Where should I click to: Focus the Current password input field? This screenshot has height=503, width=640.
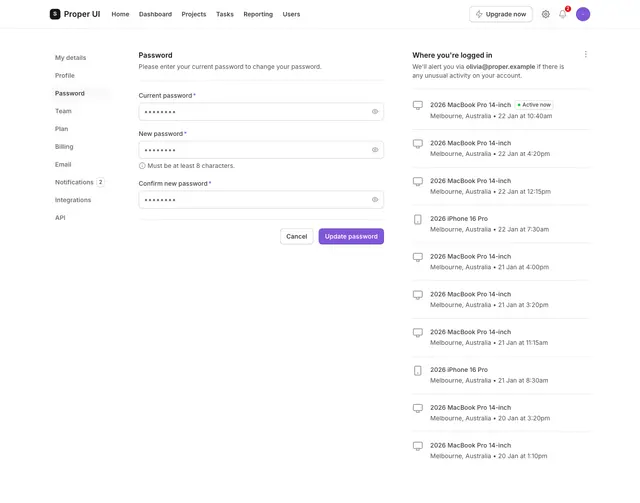point(261,111)
